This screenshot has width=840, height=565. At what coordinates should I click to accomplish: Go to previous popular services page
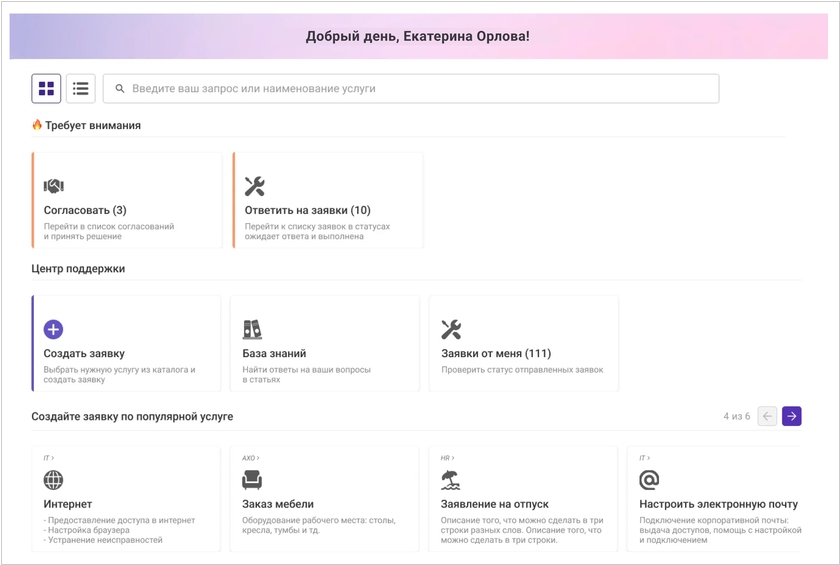click(x=767, y=416)
